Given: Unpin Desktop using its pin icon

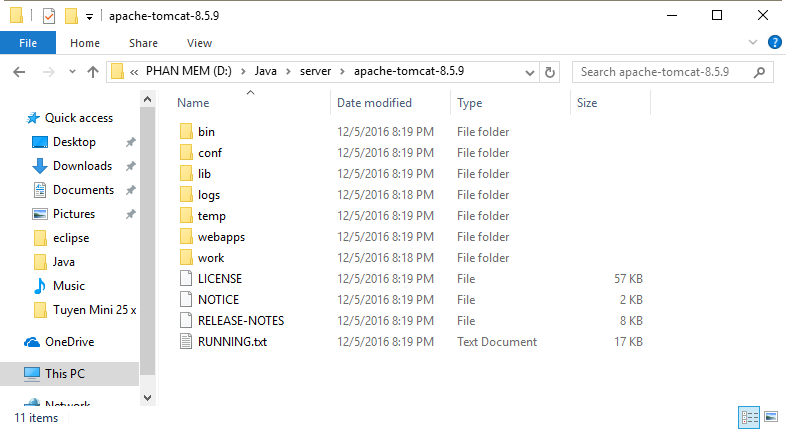Looking at the screenshot, I should (130, 142).
